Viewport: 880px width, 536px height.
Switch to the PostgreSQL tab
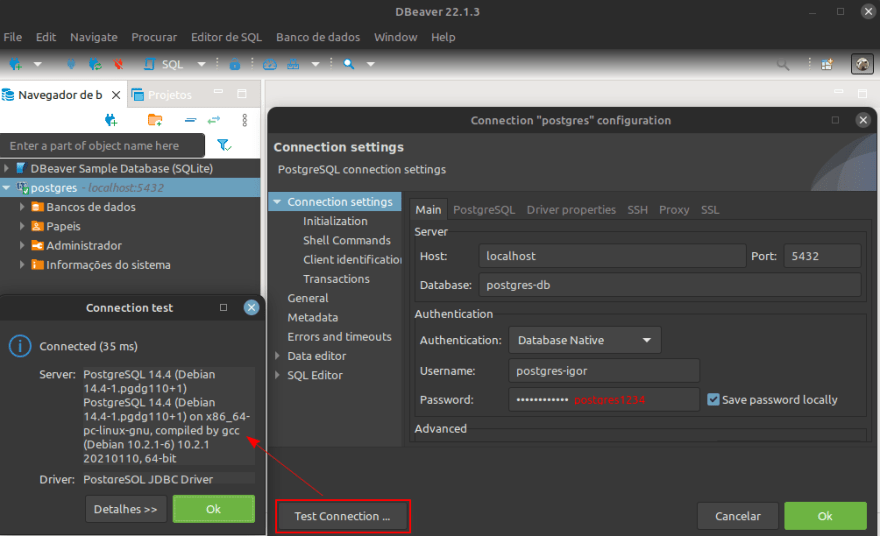tap(484, 209)
